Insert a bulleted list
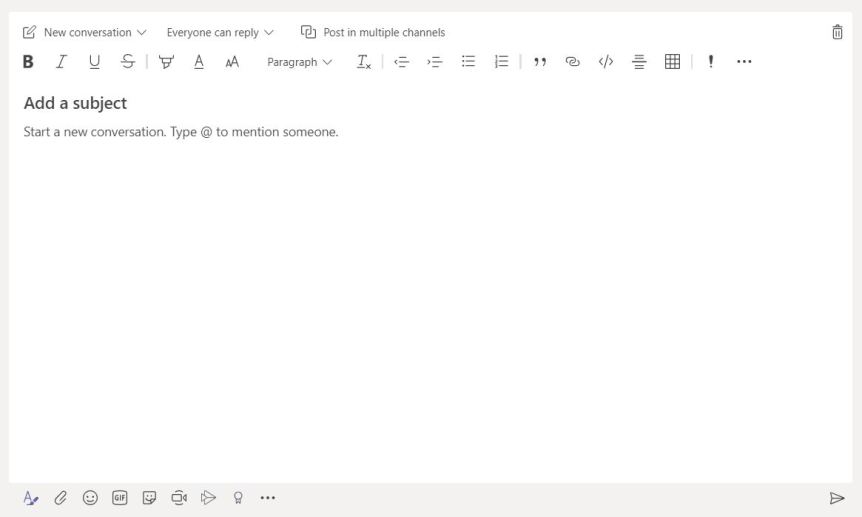The height and width of the screenshot is (517, 862). (x=468, y=62)
